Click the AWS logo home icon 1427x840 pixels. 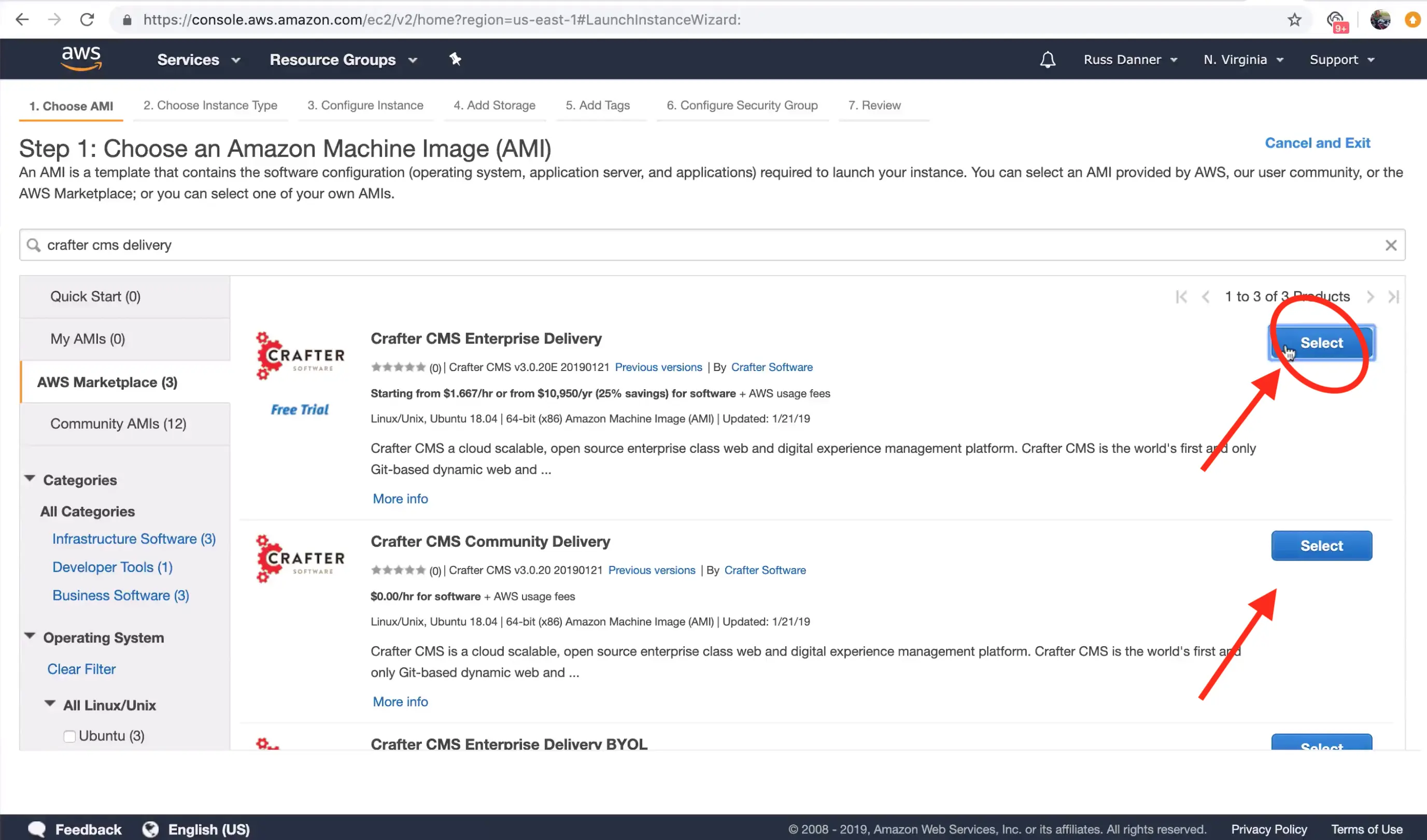[x=81, y=59]
